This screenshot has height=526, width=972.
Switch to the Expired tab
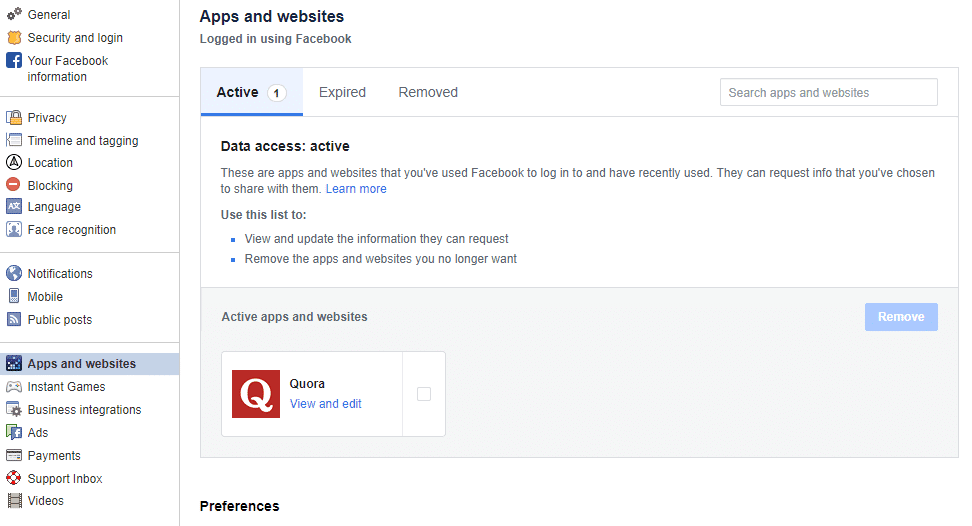point(342,92)
